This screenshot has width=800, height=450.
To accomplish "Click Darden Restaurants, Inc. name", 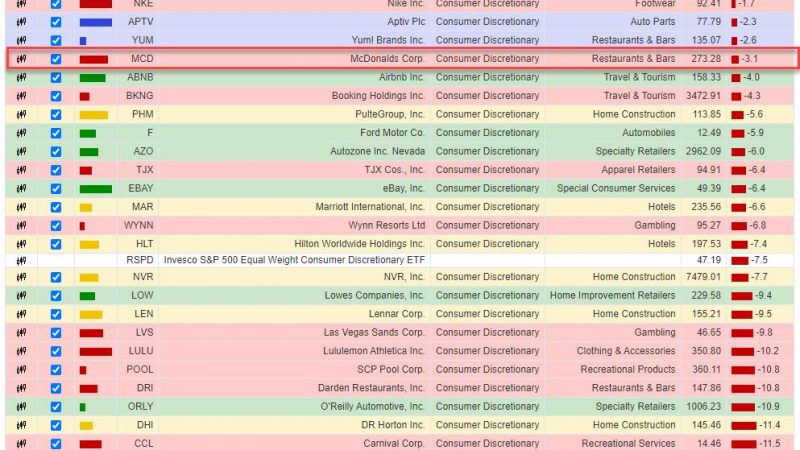I will [x=371, y=388].
